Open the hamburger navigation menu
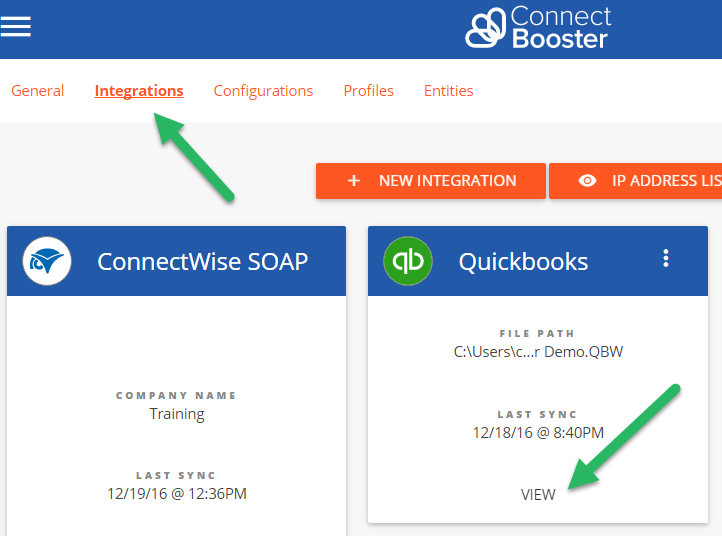The height and width of the screenshot is (536, 722). [x=15, y=26]
